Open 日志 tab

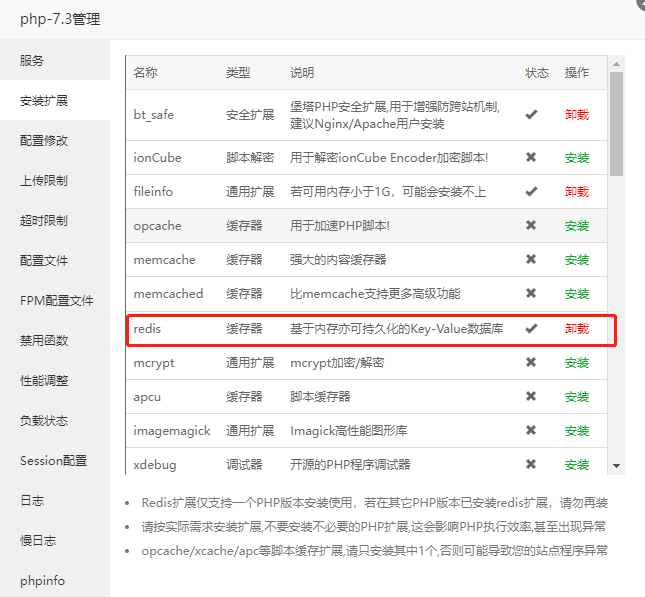tap(55, 501)
